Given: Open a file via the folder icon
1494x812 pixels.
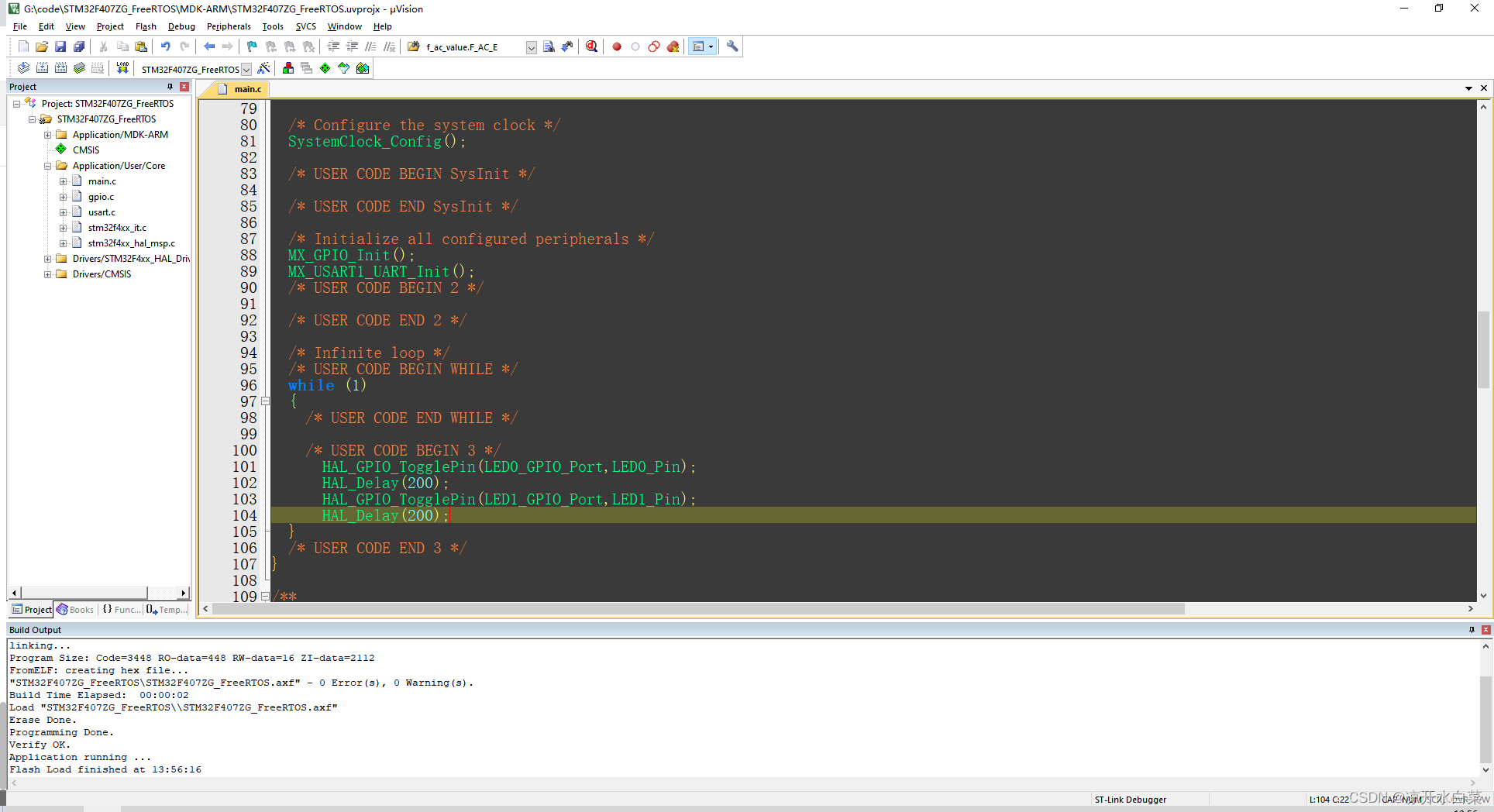Looking at the screenshot, I should click(42, 46).
